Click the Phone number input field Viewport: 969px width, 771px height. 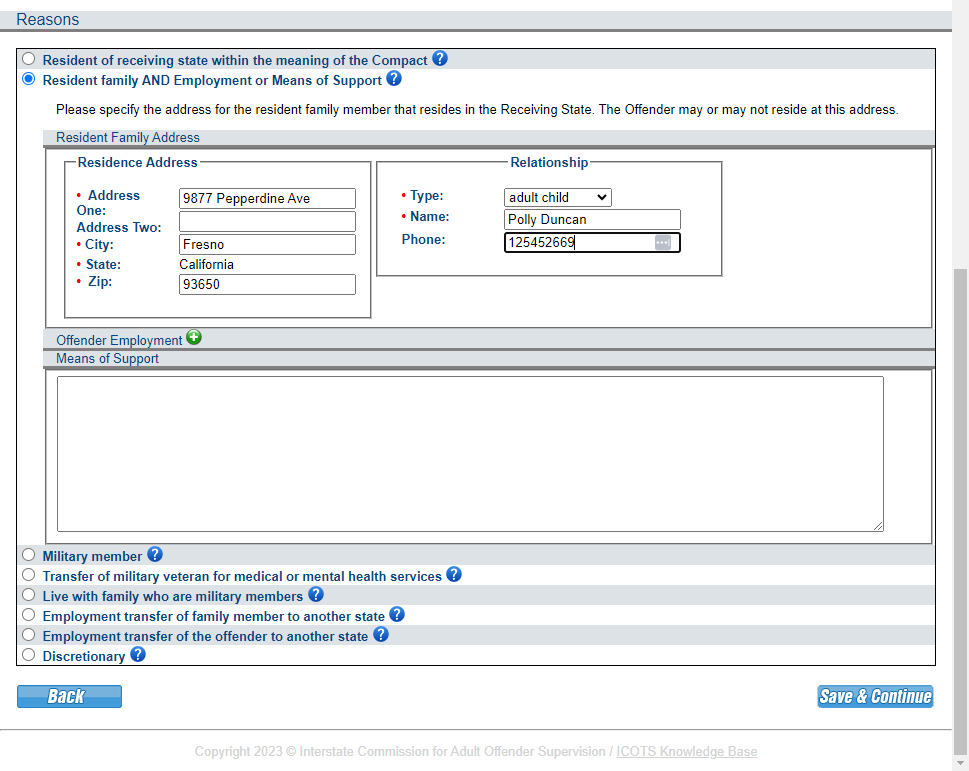click(x=592, y=242)
